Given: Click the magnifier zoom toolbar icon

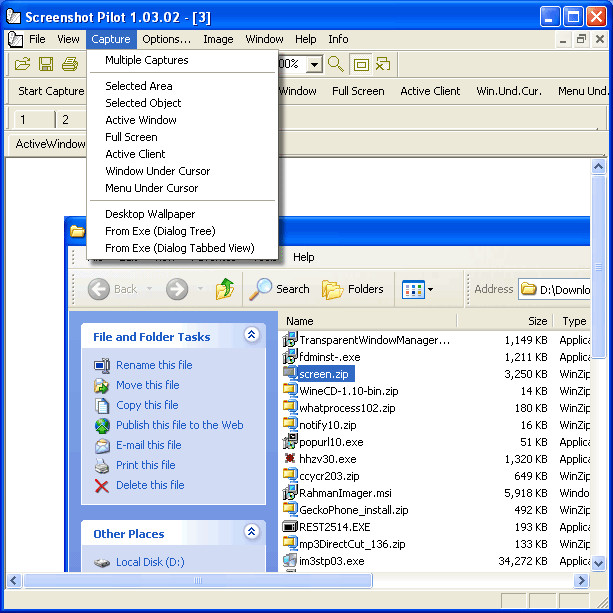Looking at the screenshot, I should click(x=335, y=64).
